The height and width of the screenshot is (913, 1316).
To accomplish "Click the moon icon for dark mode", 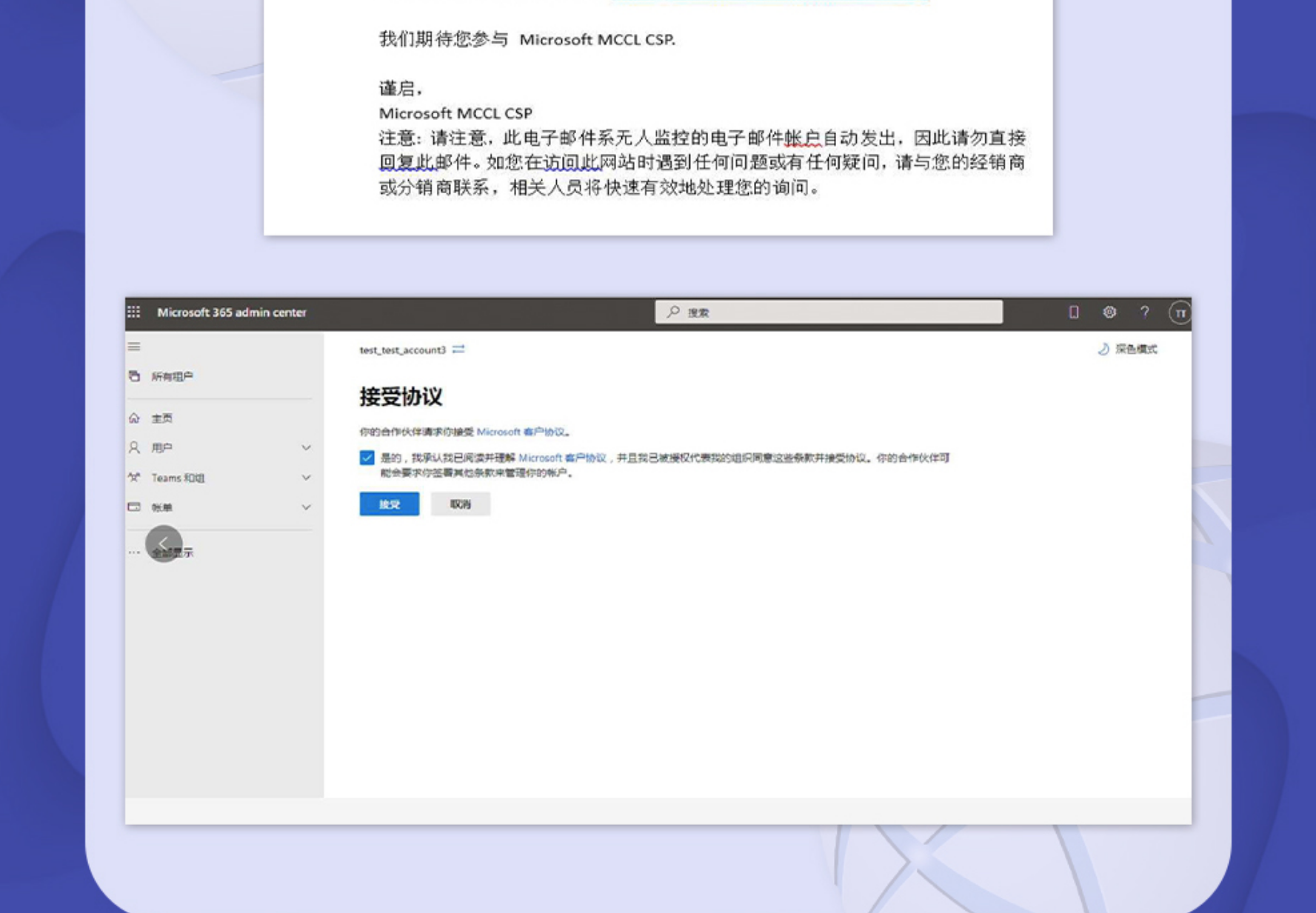I will (x=1103, y=349).
